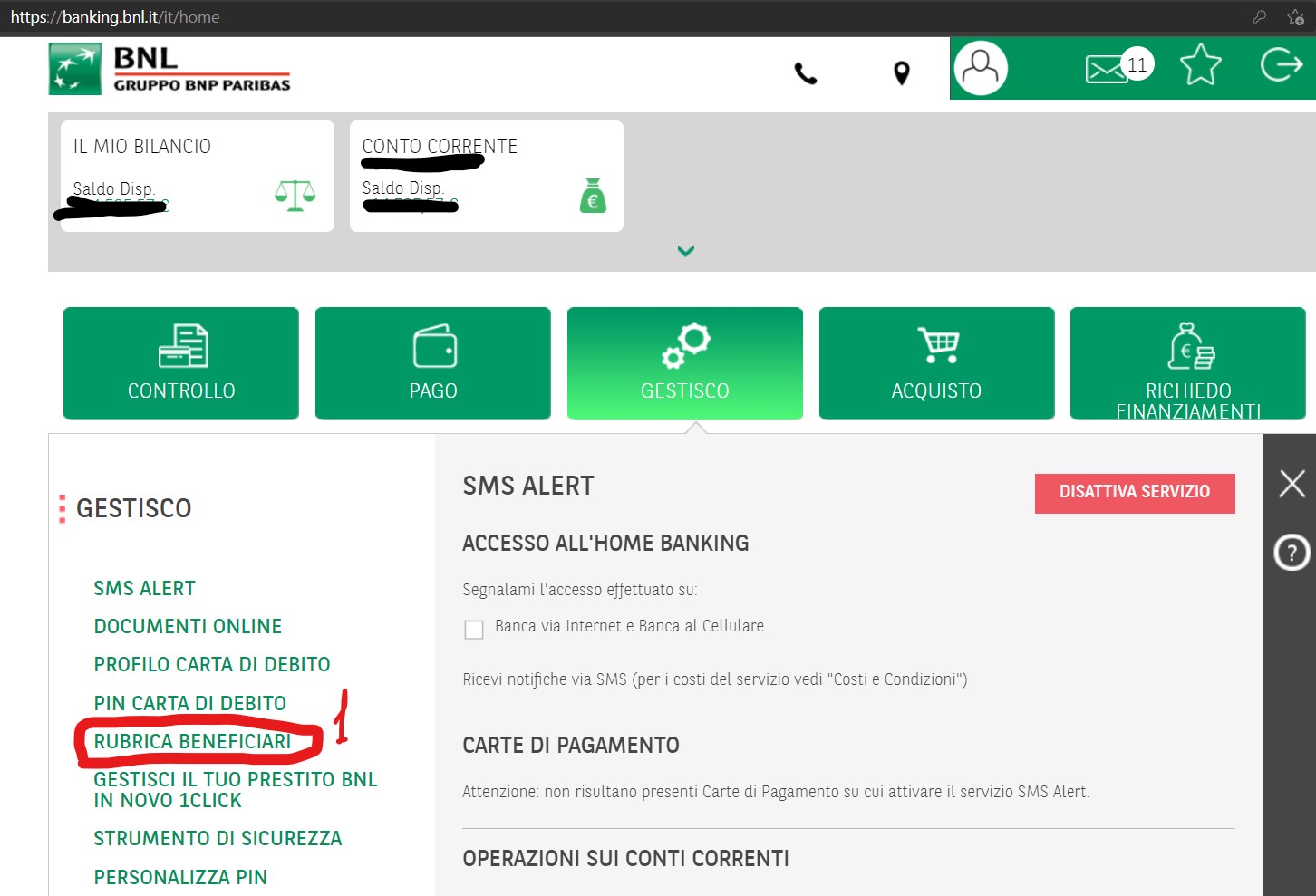Log out using the exit arrow icon
1316x896 pixels.
[1282, 64]
